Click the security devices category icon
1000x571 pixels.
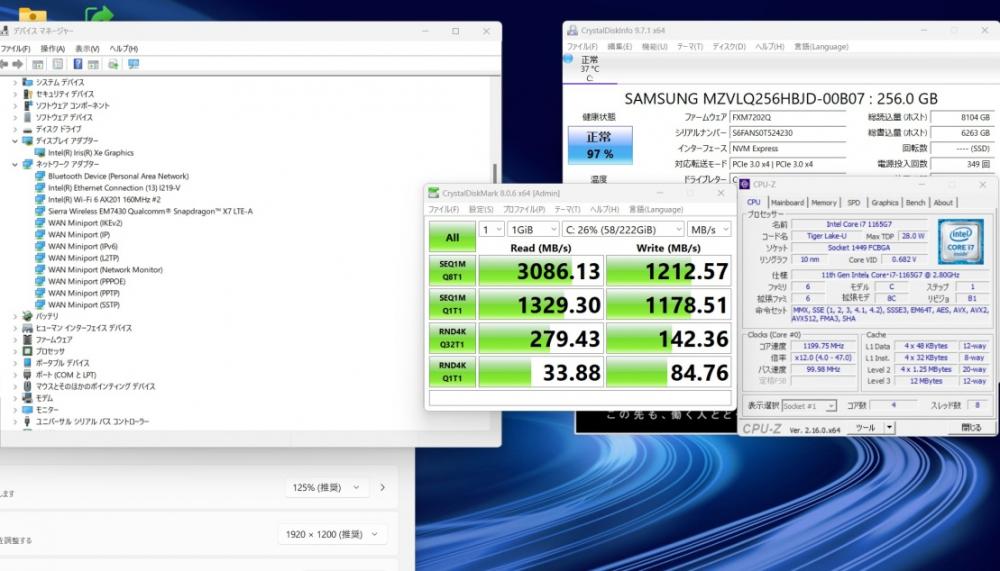pyautogui.click(x=27, y=94)
